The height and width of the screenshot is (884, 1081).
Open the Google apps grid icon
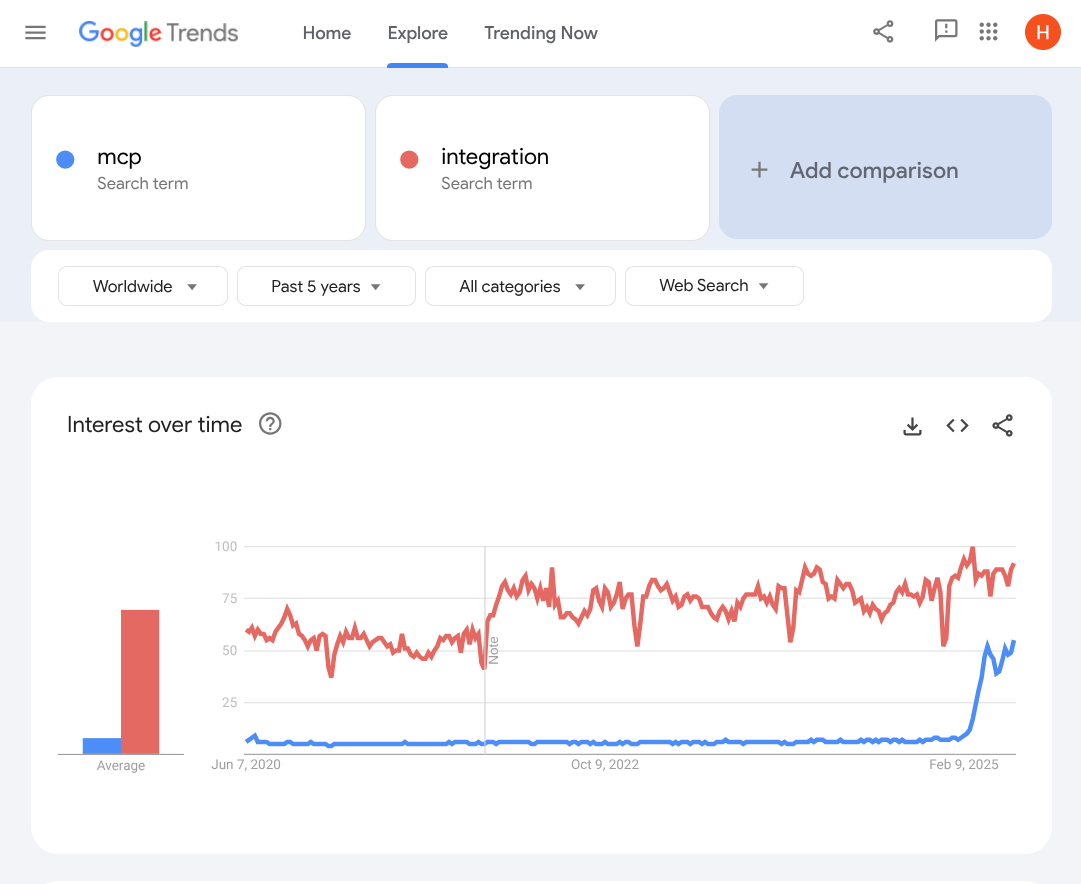coord(988,31)
